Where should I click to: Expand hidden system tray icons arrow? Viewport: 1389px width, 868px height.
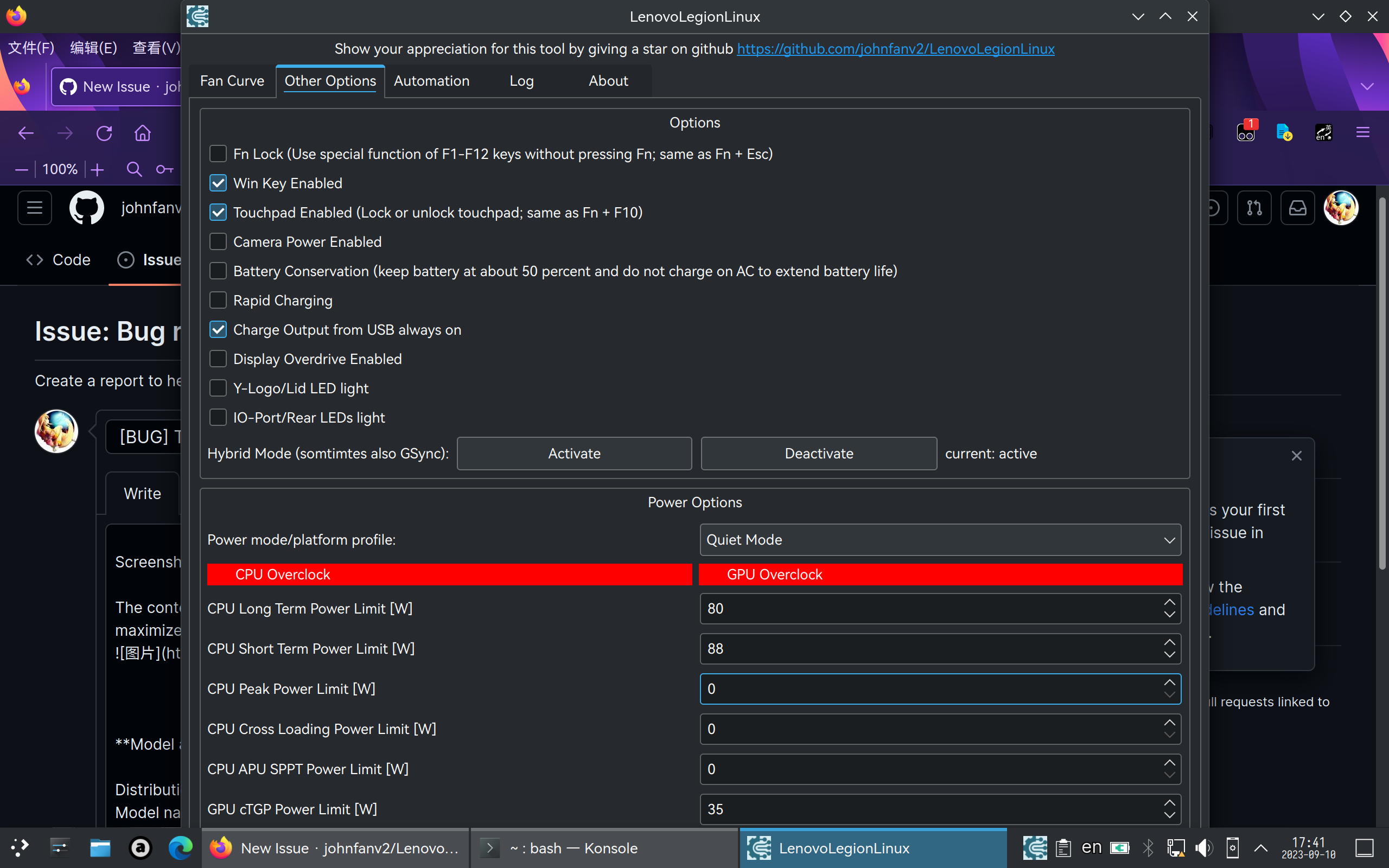click(x=1260, y=847)
